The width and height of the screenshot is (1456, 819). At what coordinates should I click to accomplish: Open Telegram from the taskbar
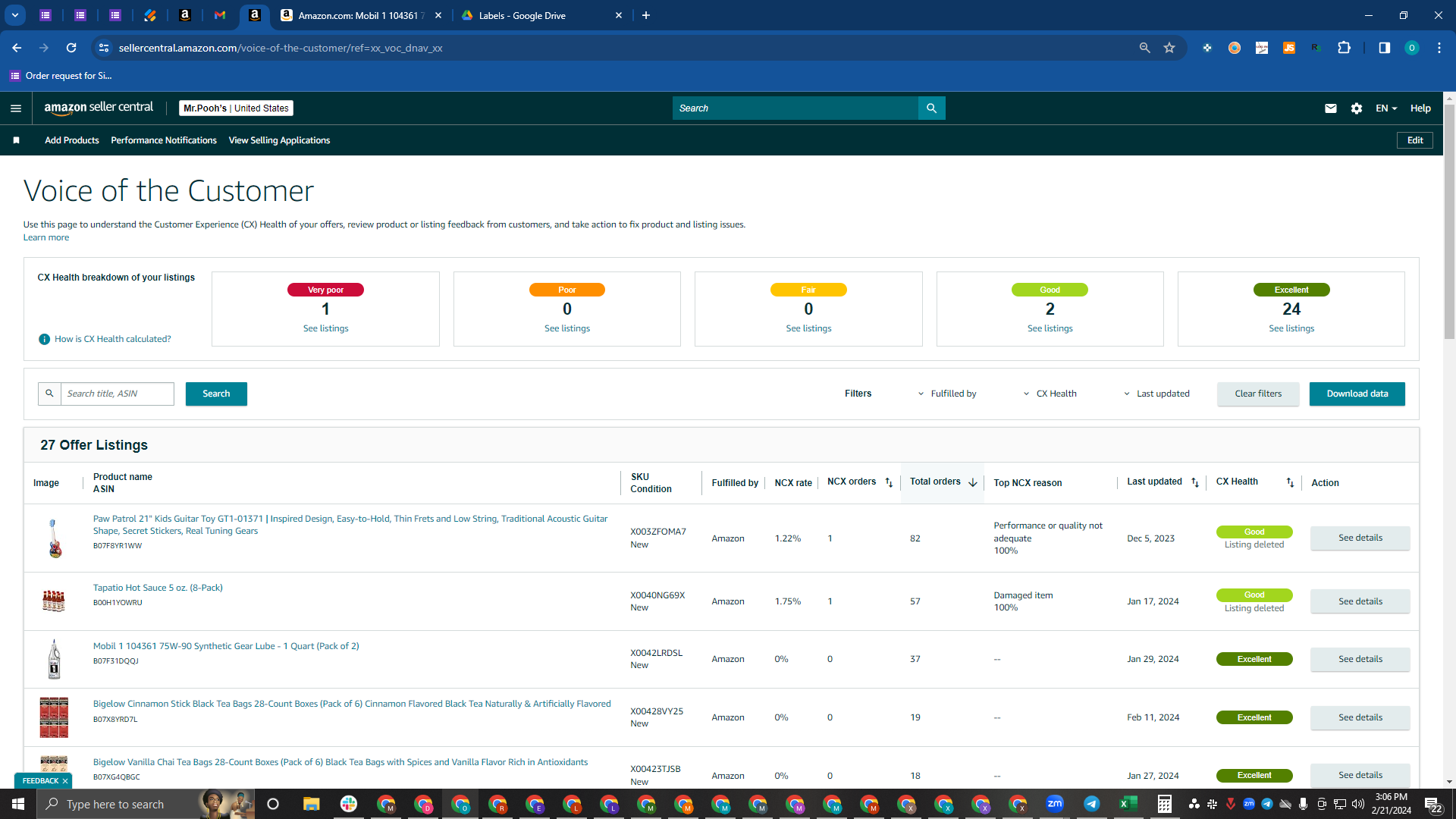pos(1091,804)
